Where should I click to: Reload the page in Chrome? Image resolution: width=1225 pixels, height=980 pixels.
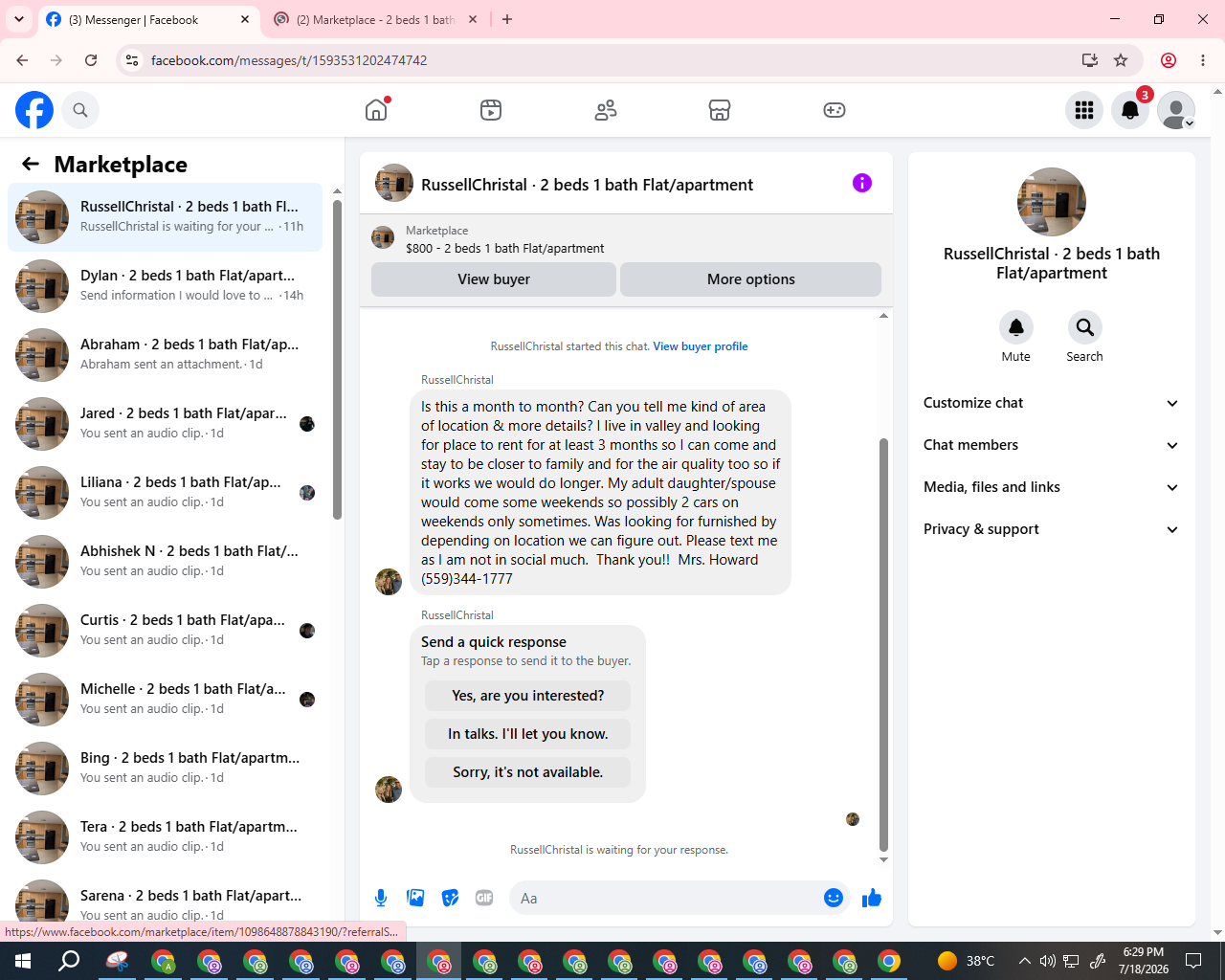[91, 60]
